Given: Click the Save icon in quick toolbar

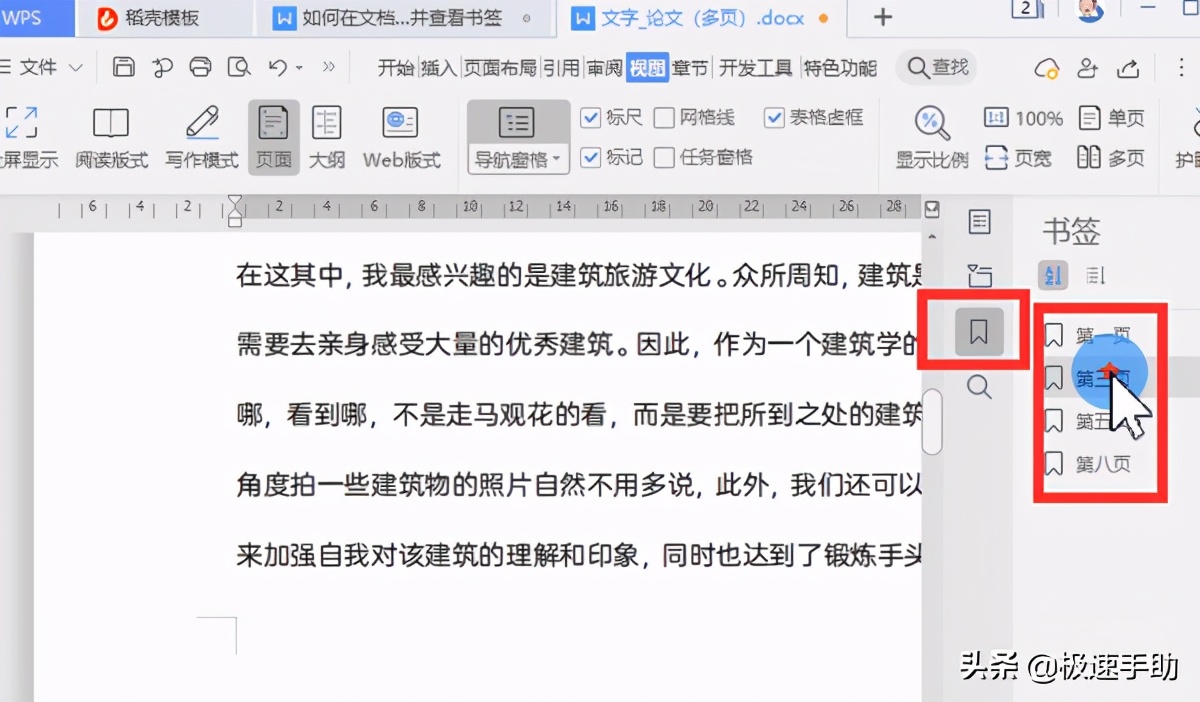Looking at the screenshot, I should tap(124, 67).
